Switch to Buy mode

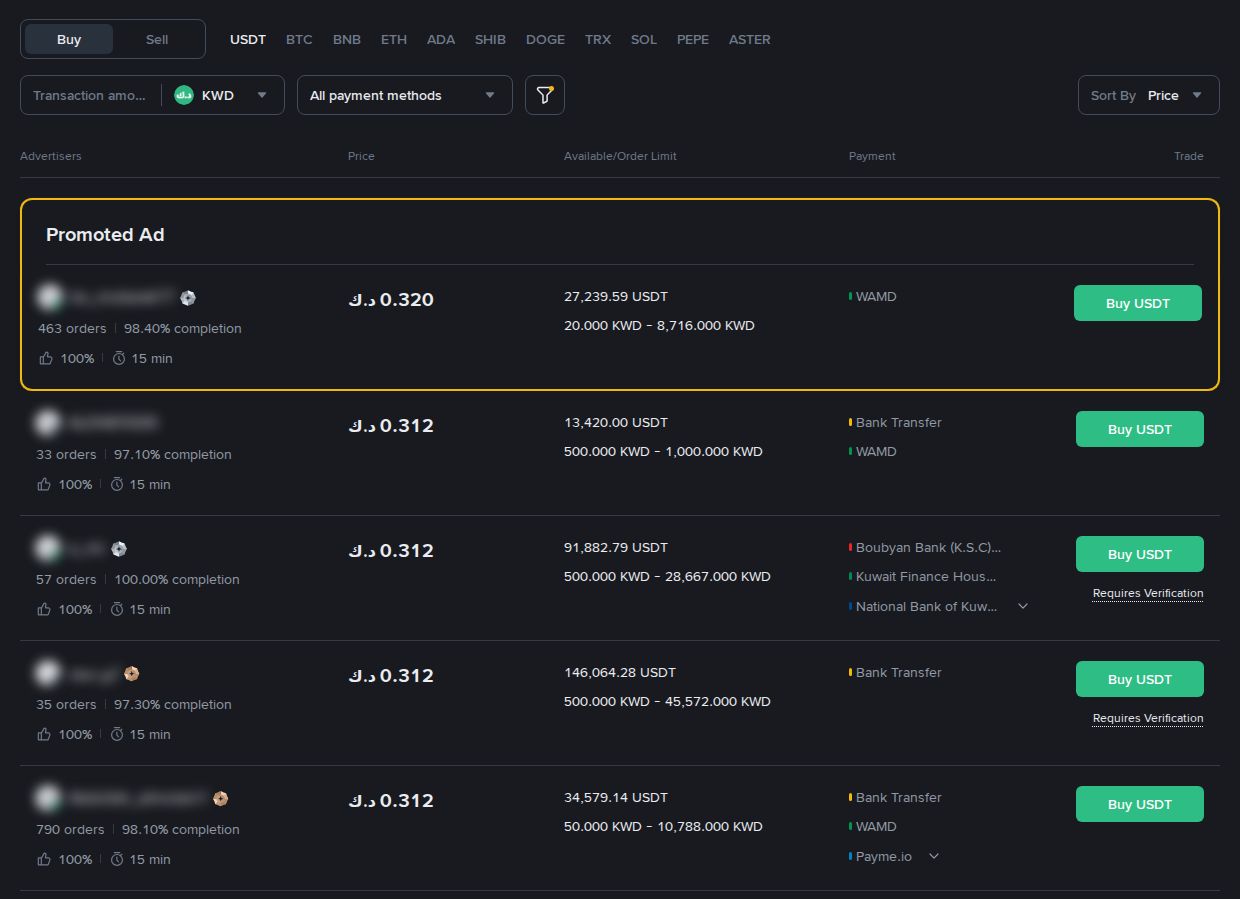69,39
